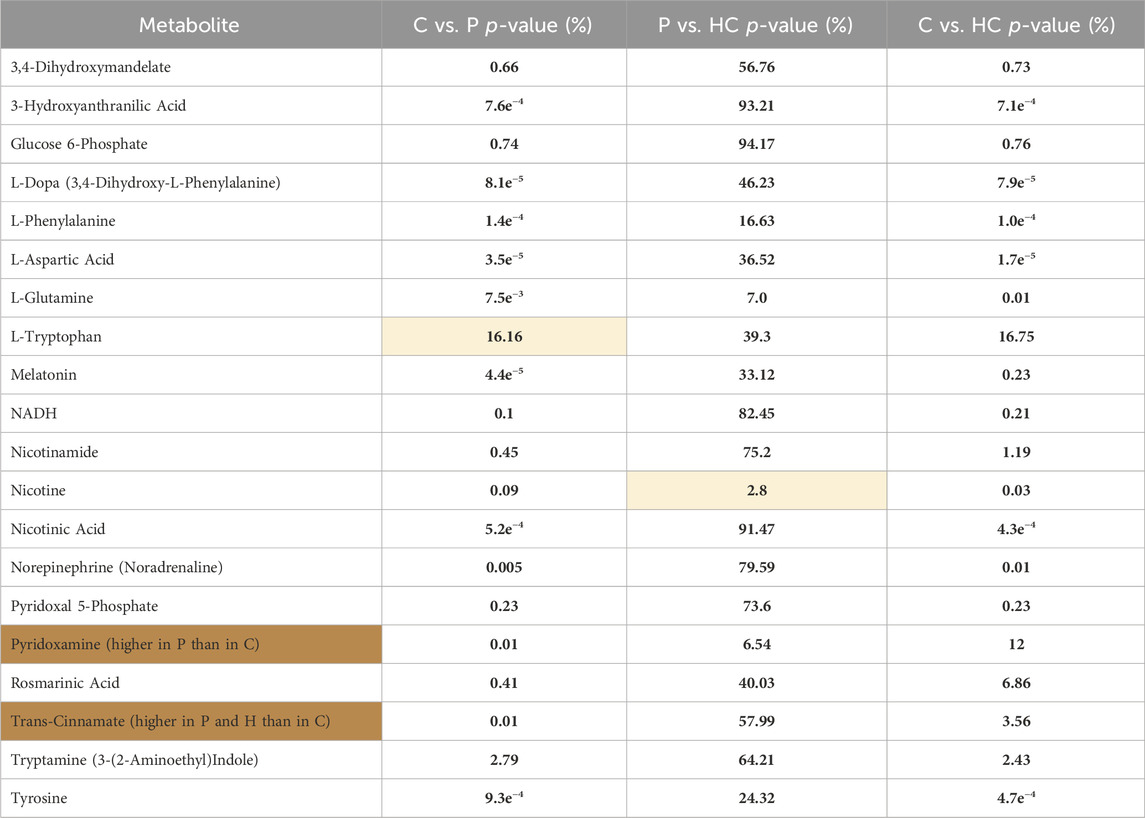Select value 91.47 for Nicotinic Acid
This screenshot has height=818, width=1145.
tap(757, 529)
